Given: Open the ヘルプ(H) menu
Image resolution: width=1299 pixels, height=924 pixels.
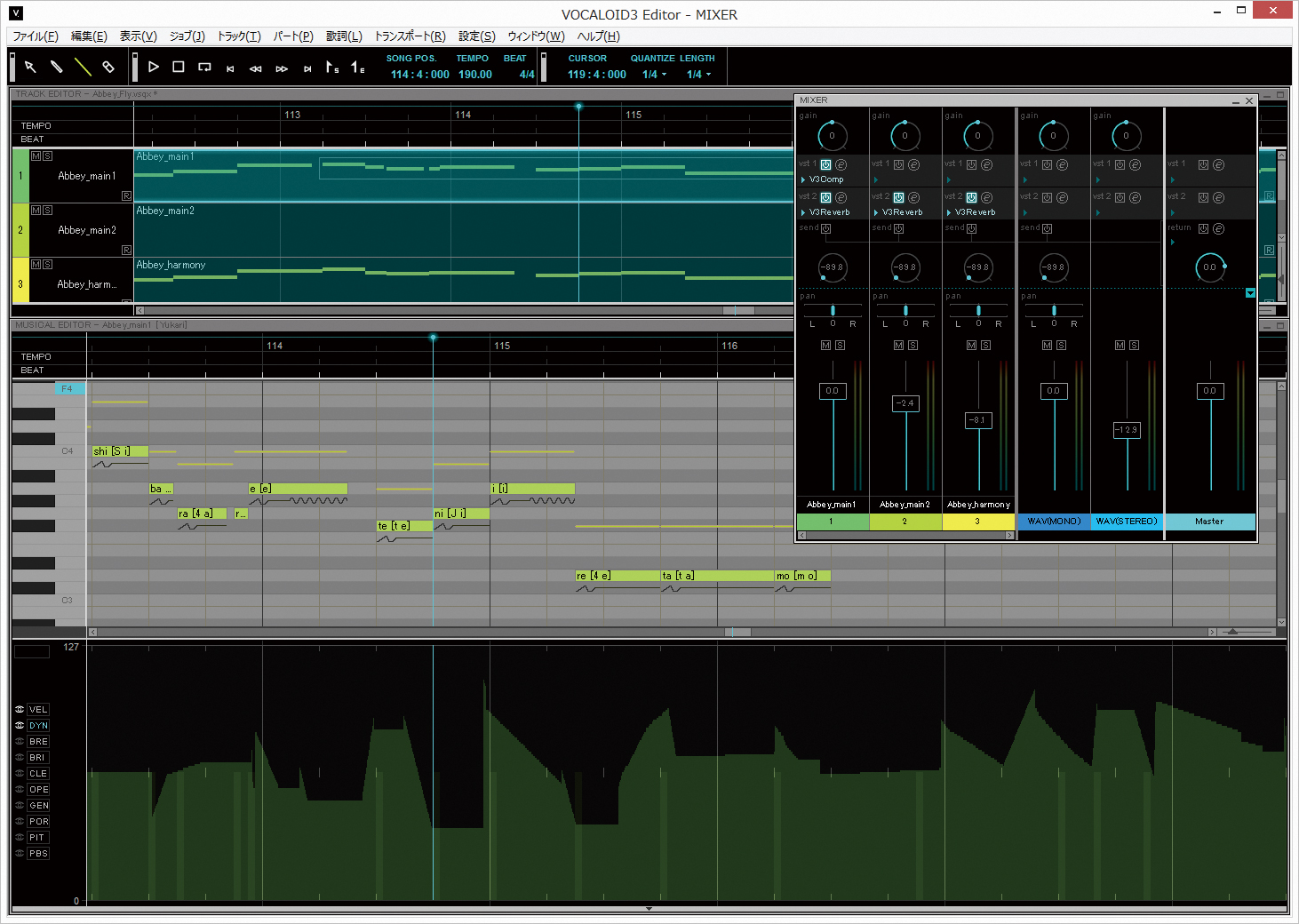Looking at the screenshot, I should point(599,36).
